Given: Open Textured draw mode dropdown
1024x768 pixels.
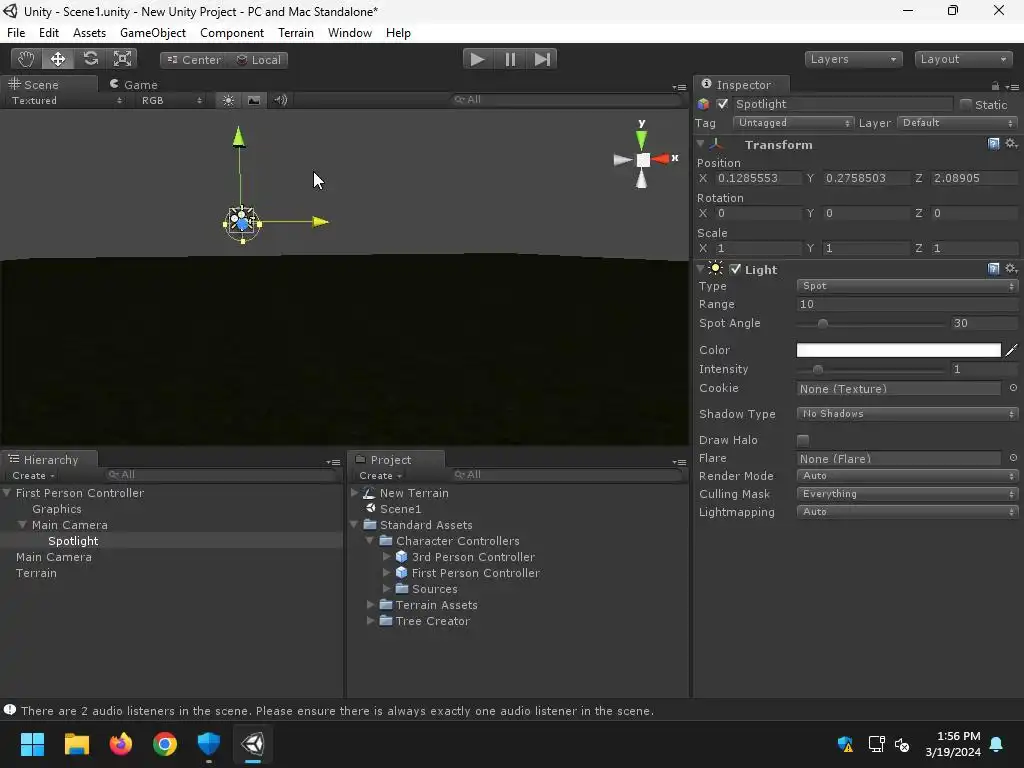Looking at the screenshot, I should tap(65, 101).
